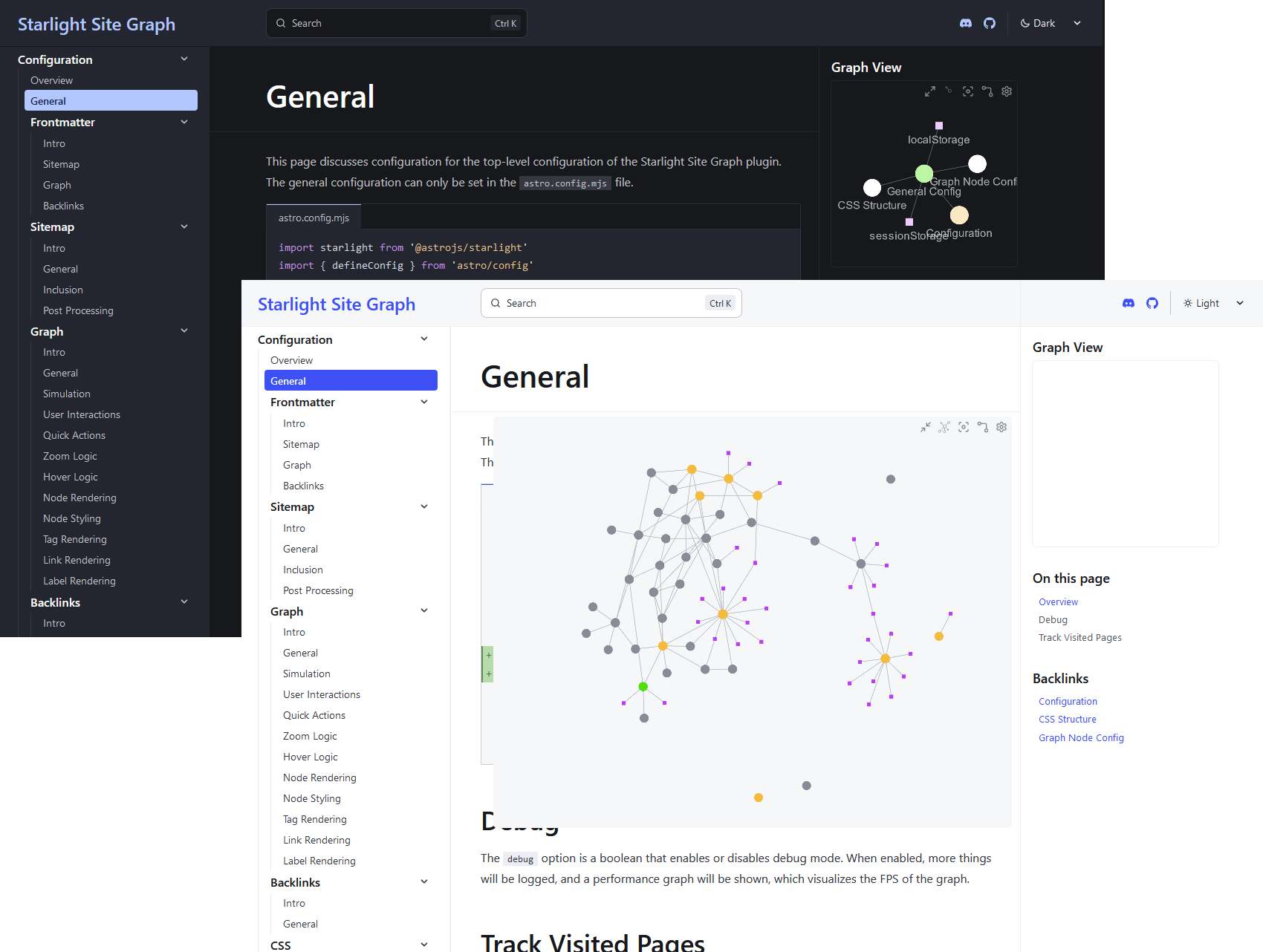Viewport: 1263px width, 952px height.
Task: Open Graph Node Config backlink
Action: coord(1081,738)
